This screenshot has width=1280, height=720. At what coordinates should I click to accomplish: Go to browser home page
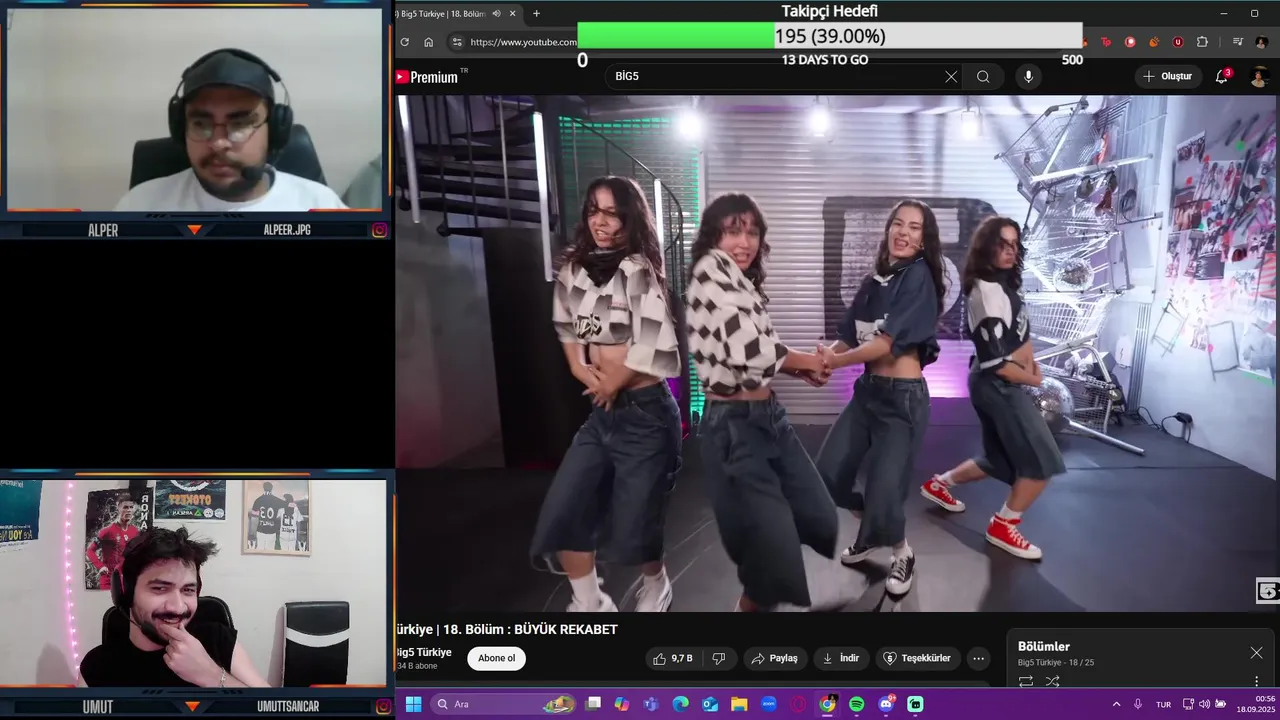click(429, 42)
